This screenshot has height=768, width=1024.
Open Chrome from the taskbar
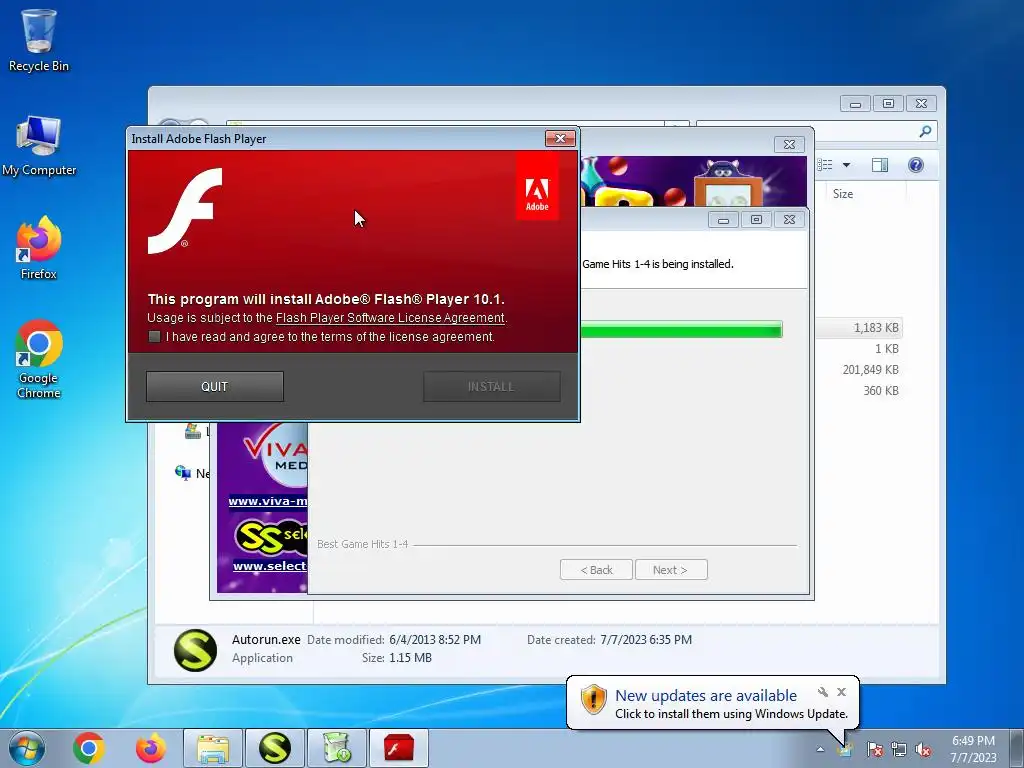coord(89,748)
